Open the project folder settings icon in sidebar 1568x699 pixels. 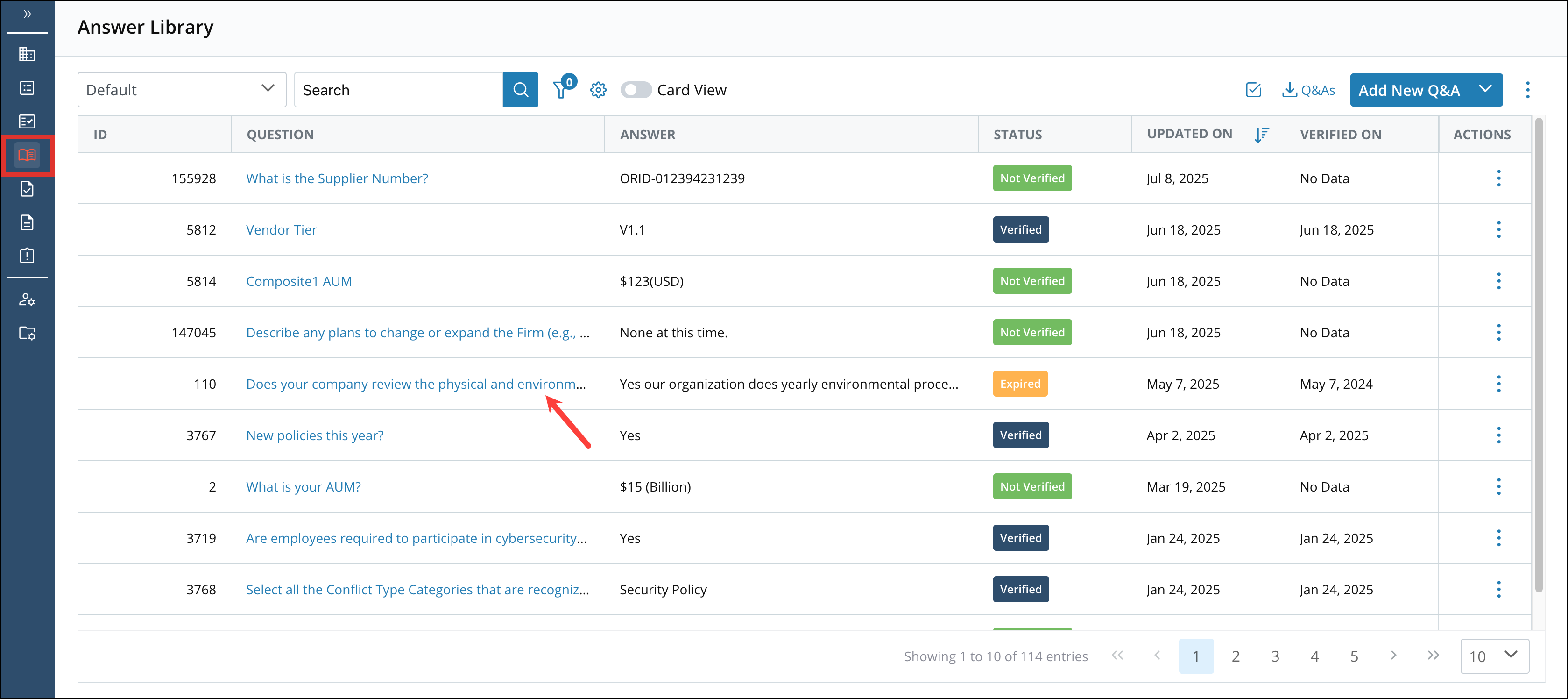[x=28, y=333]
